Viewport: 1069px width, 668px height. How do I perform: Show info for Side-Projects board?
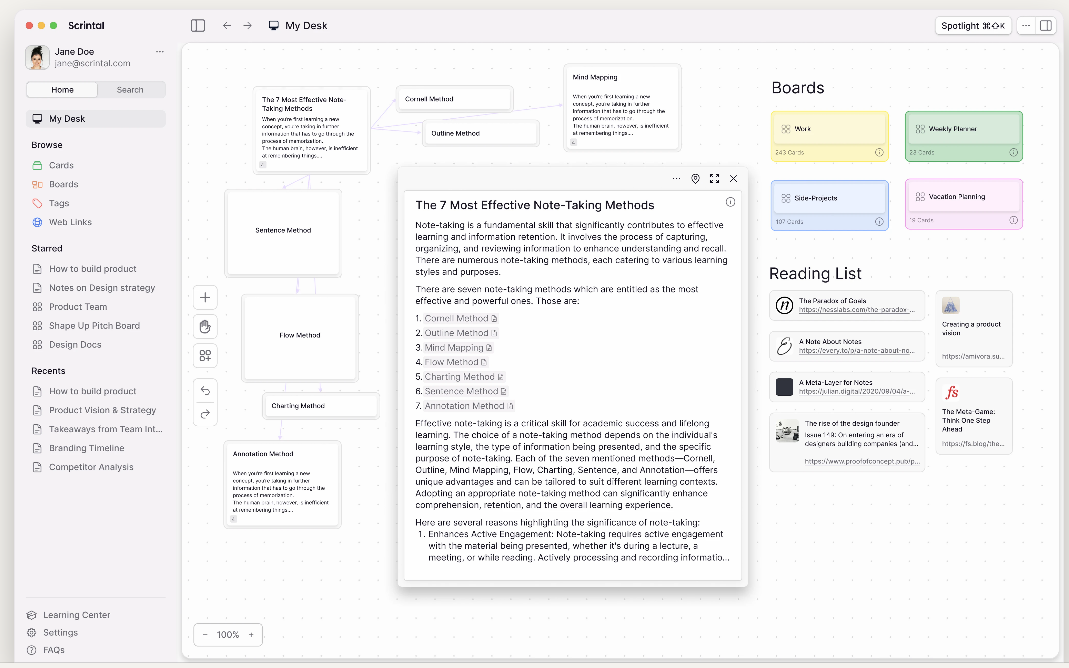(879, 222)
